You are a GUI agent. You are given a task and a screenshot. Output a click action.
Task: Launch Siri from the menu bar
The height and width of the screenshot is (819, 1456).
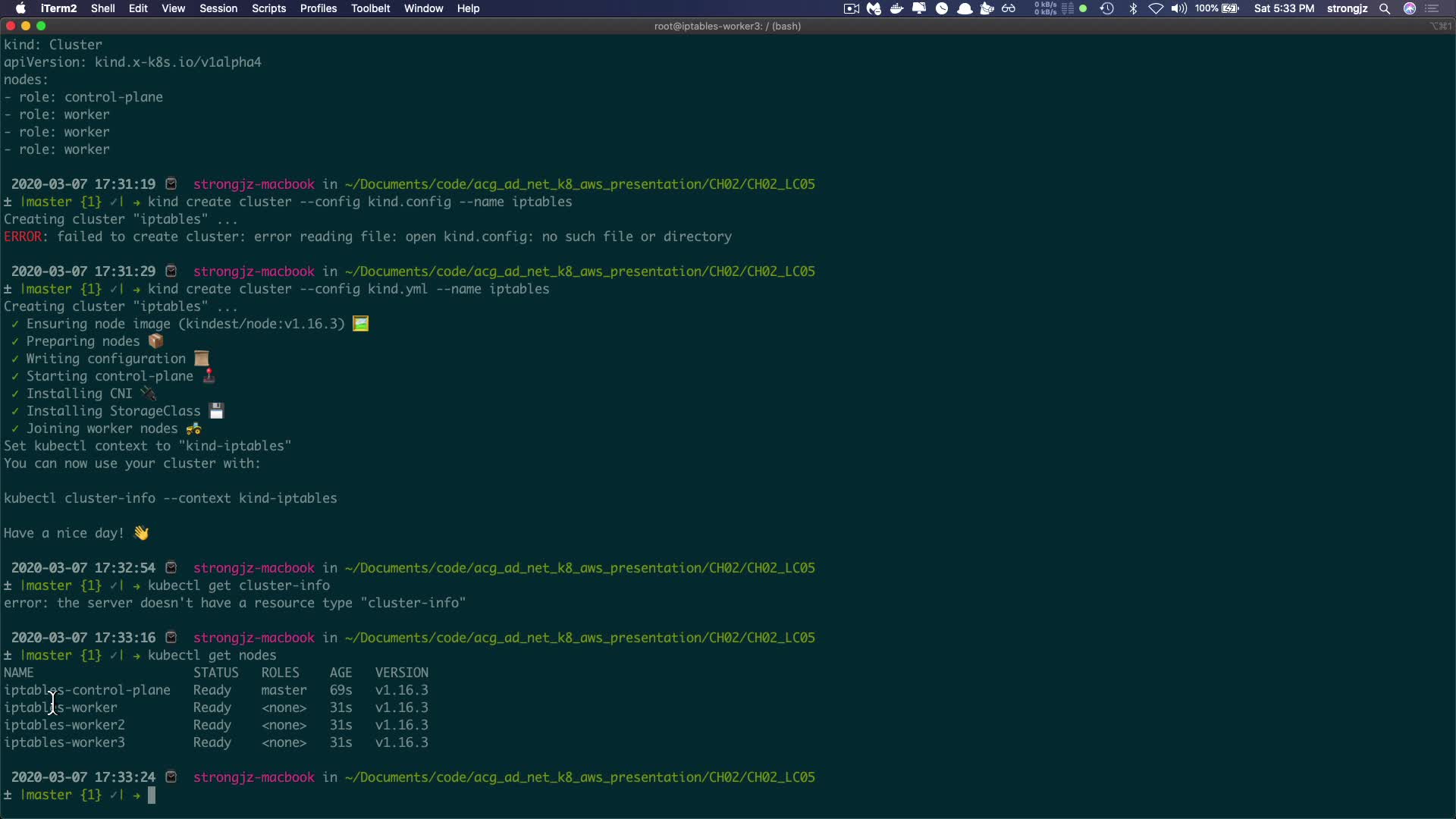pos(1410,8)
